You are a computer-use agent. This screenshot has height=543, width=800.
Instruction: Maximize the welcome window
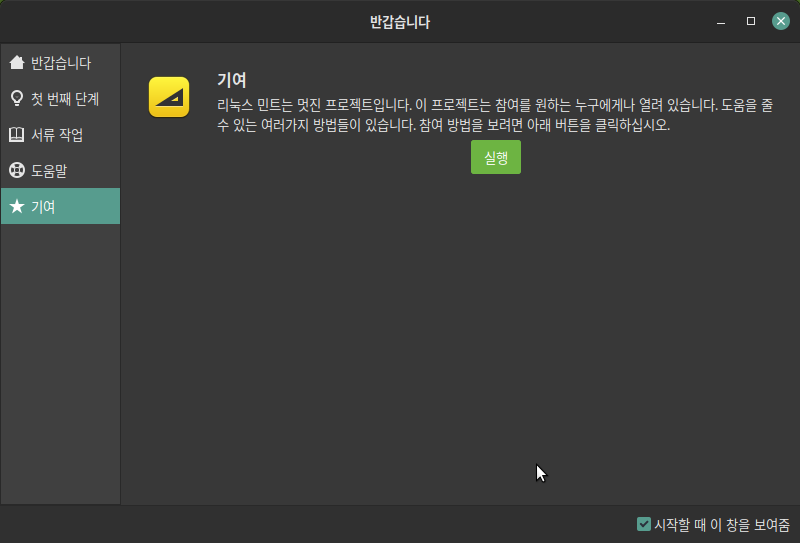(x=751, y=21)
